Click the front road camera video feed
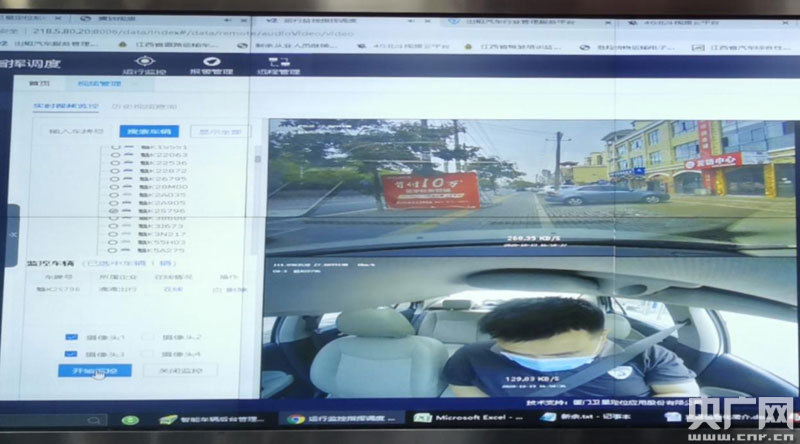 (530, 185)
